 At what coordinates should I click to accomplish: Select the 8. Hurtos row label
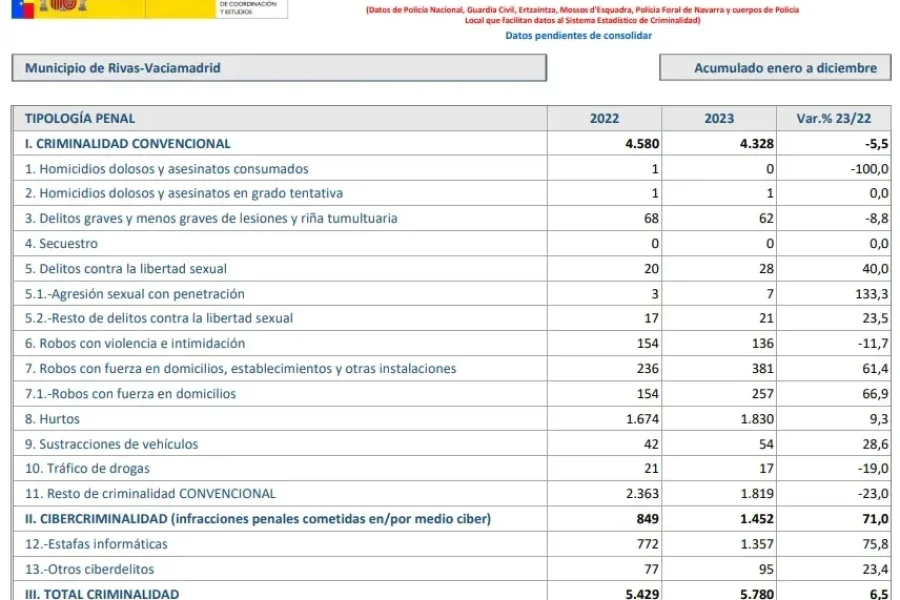coord(53,419)
